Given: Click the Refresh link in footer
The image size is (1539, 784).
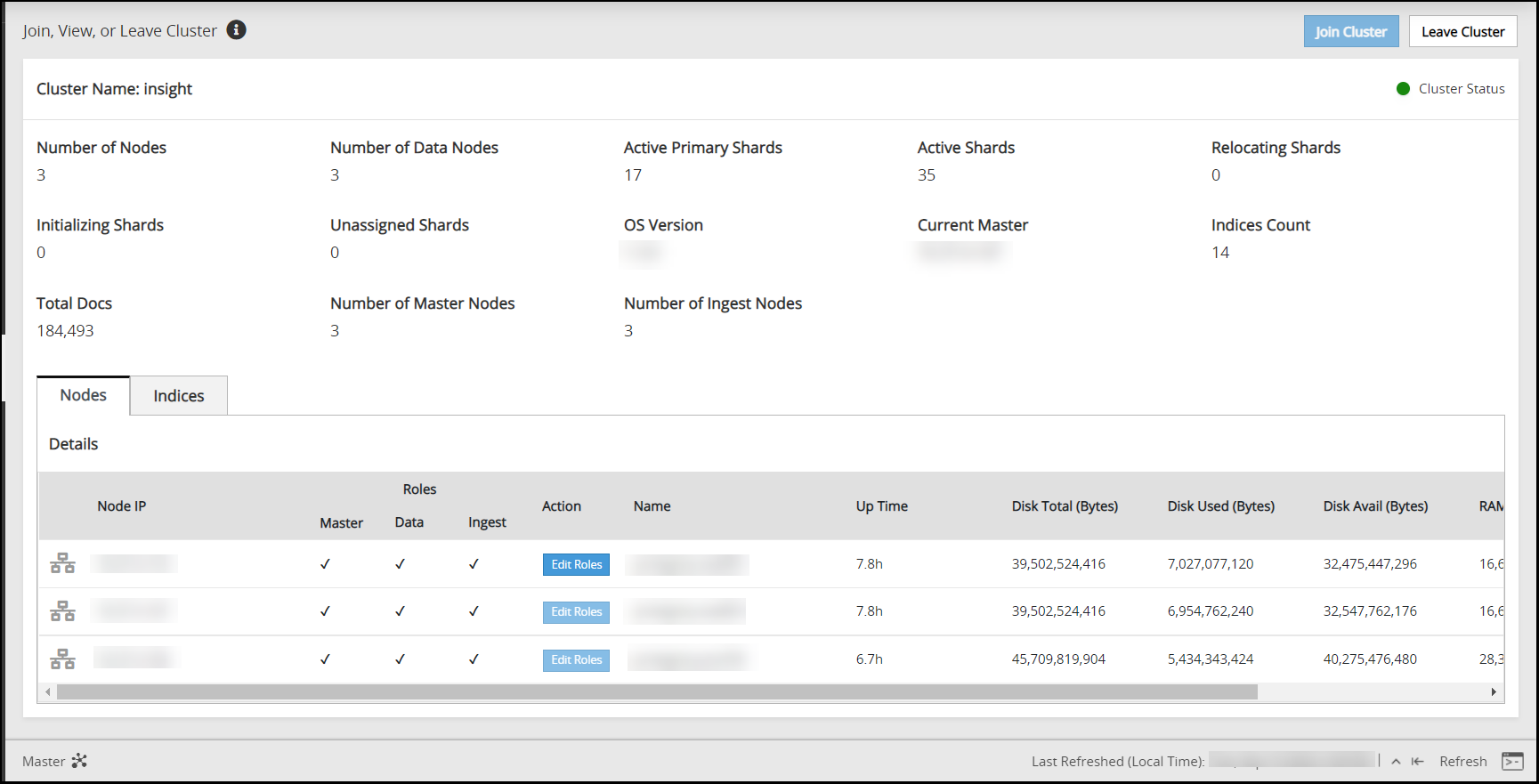Looking at the screenshot, I should click(1462, 762).
